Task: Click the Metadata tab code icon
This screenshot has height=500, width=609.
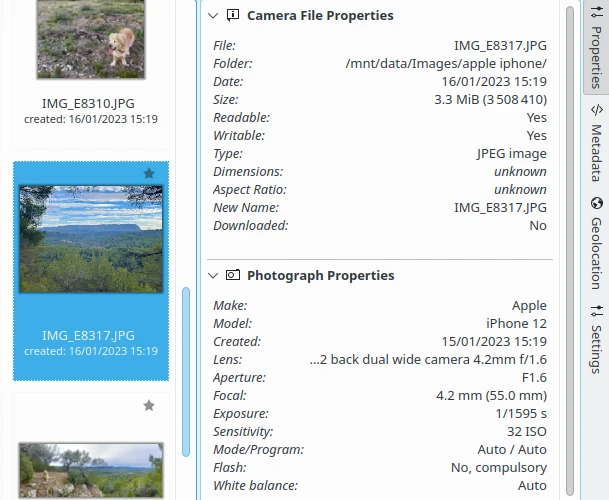Action: click(x=596, y=109)
